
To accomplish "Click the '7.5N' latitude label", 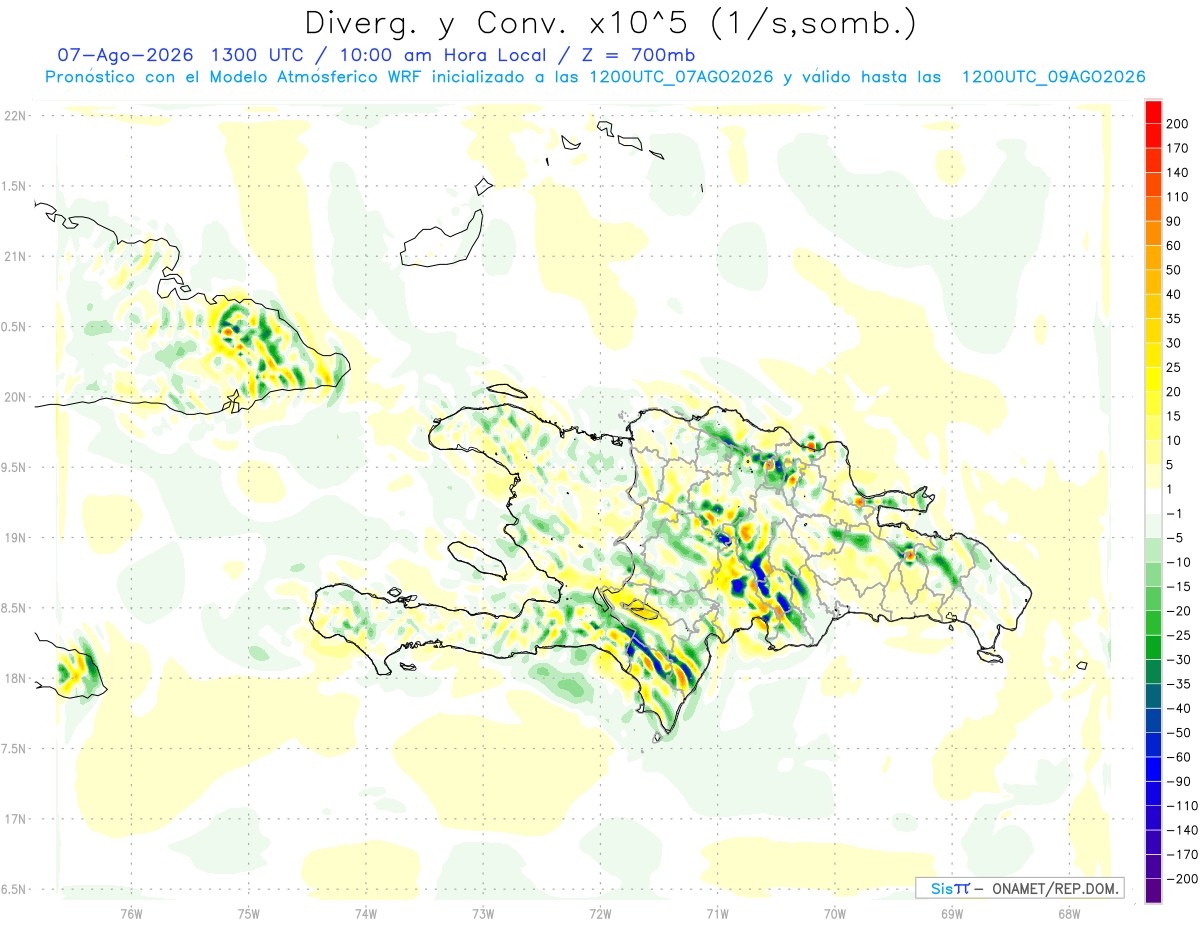I will [x=15, y=749].
